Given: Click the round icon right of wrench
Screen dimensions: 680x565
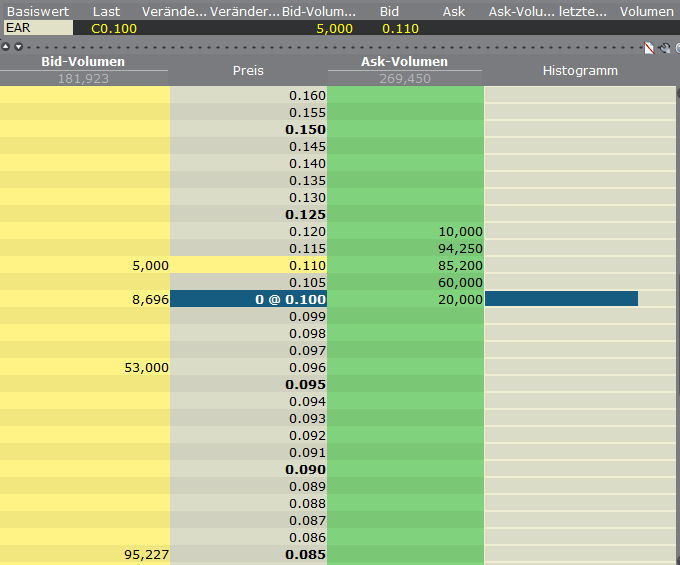Looking at the screenshot, I should click(x=676, y=47).
